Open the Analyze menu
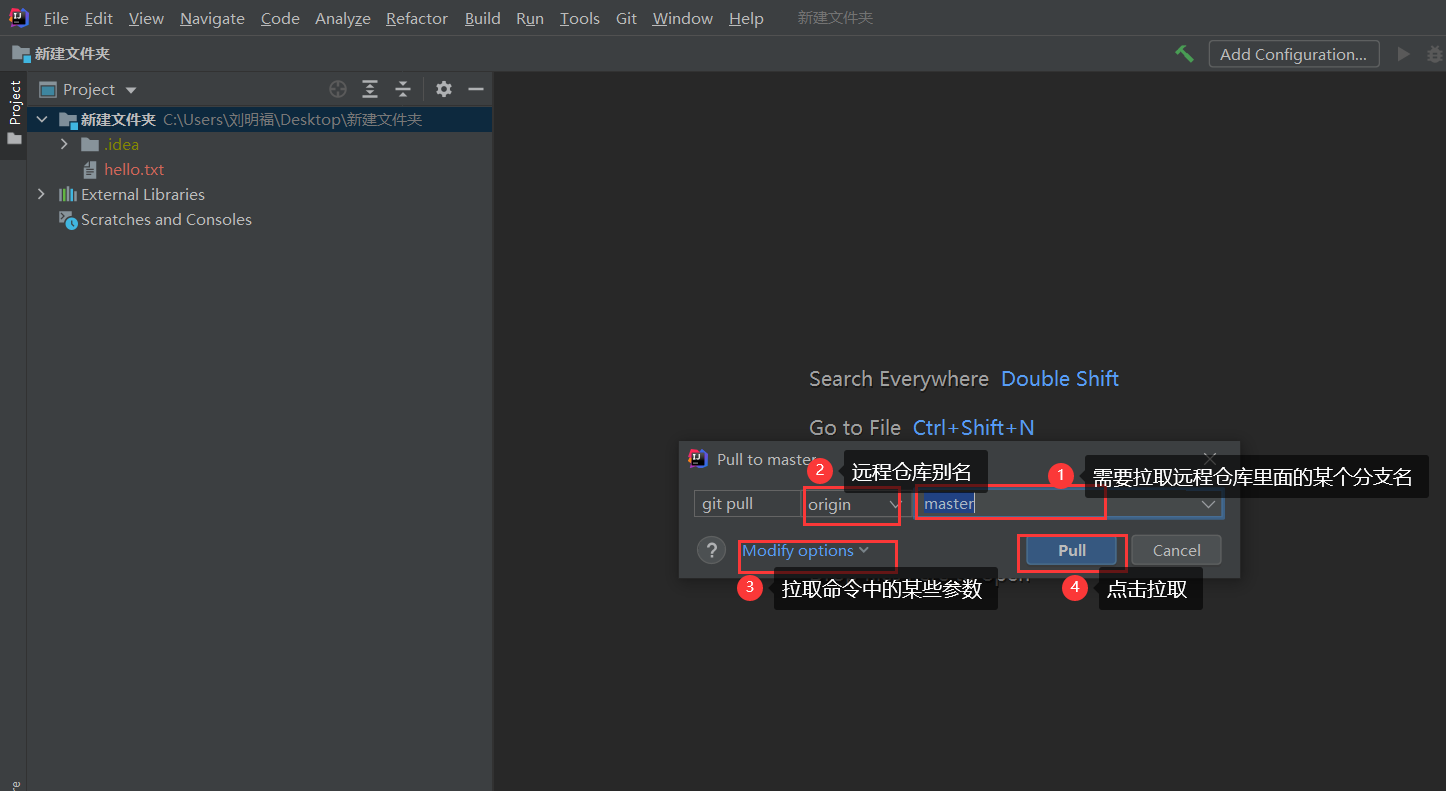The image size is (1446, 791). tap(343, 19)
